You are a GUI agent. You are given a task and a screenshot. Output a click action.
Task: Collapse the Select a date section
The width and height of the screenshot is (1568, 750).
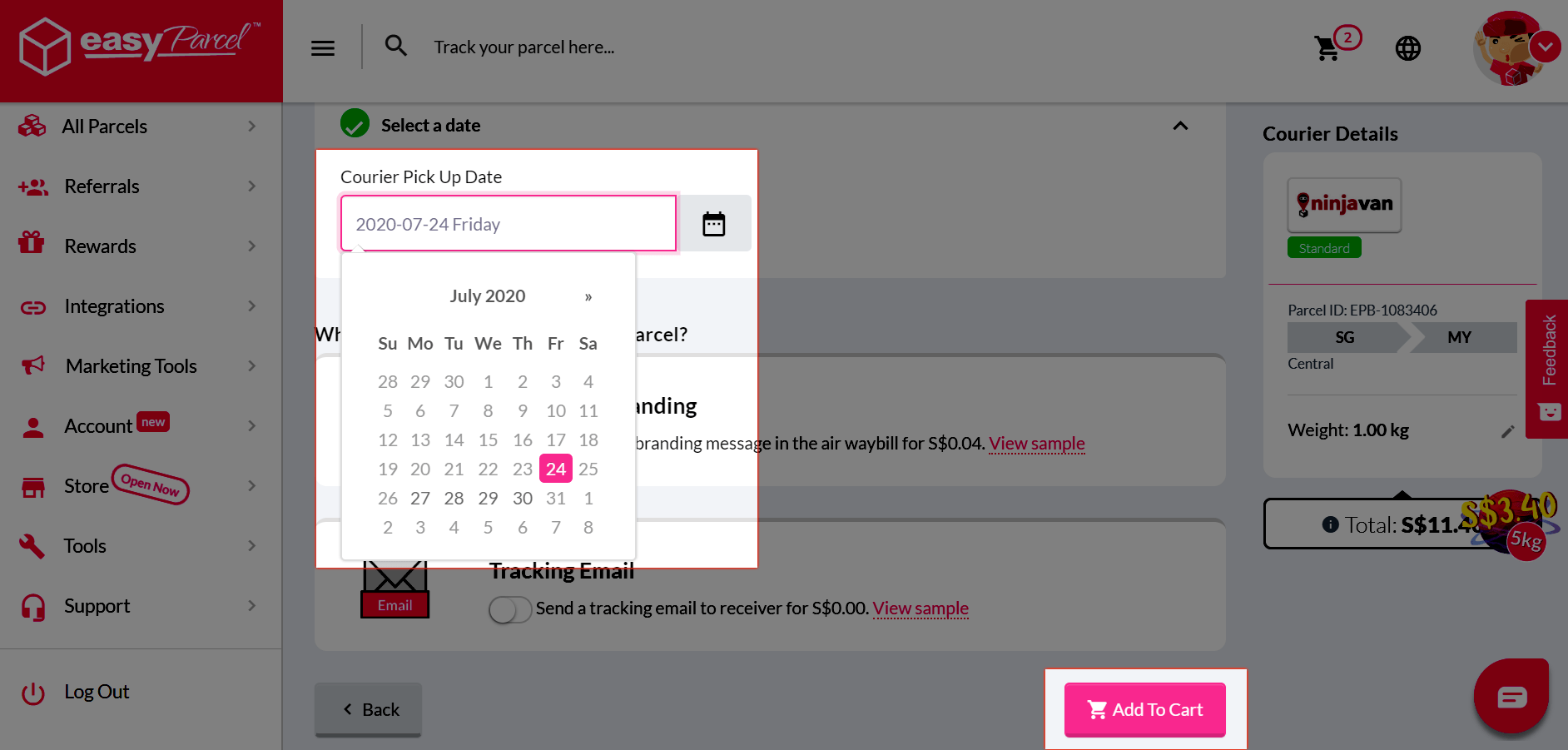tap(1180, 126)
